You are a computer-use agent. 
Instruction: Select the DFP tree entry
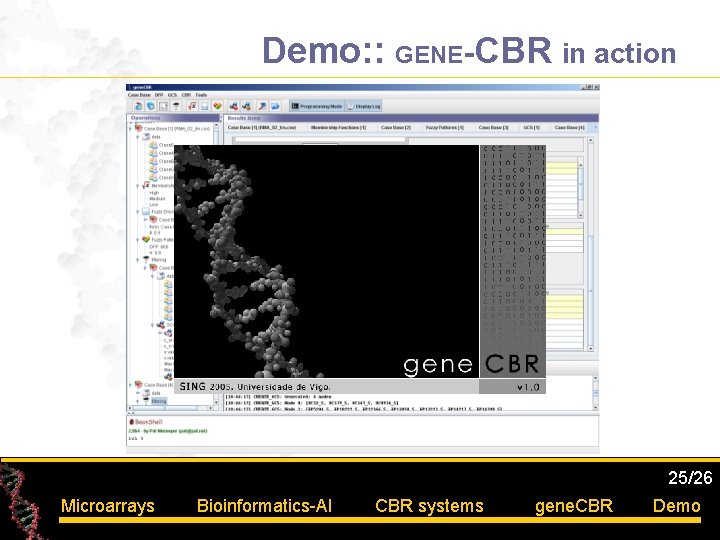158,247
